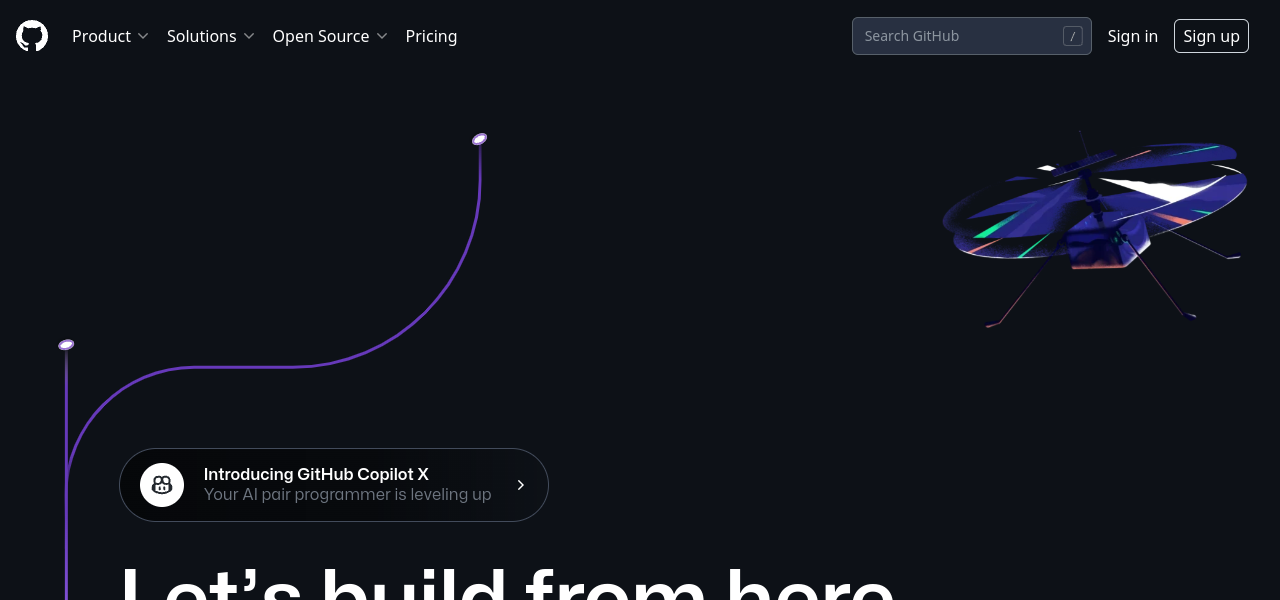Click the drone helicopter illustration
Image resolution: width=1280 pixels, height=600 pixels.
click(1095, 215)
